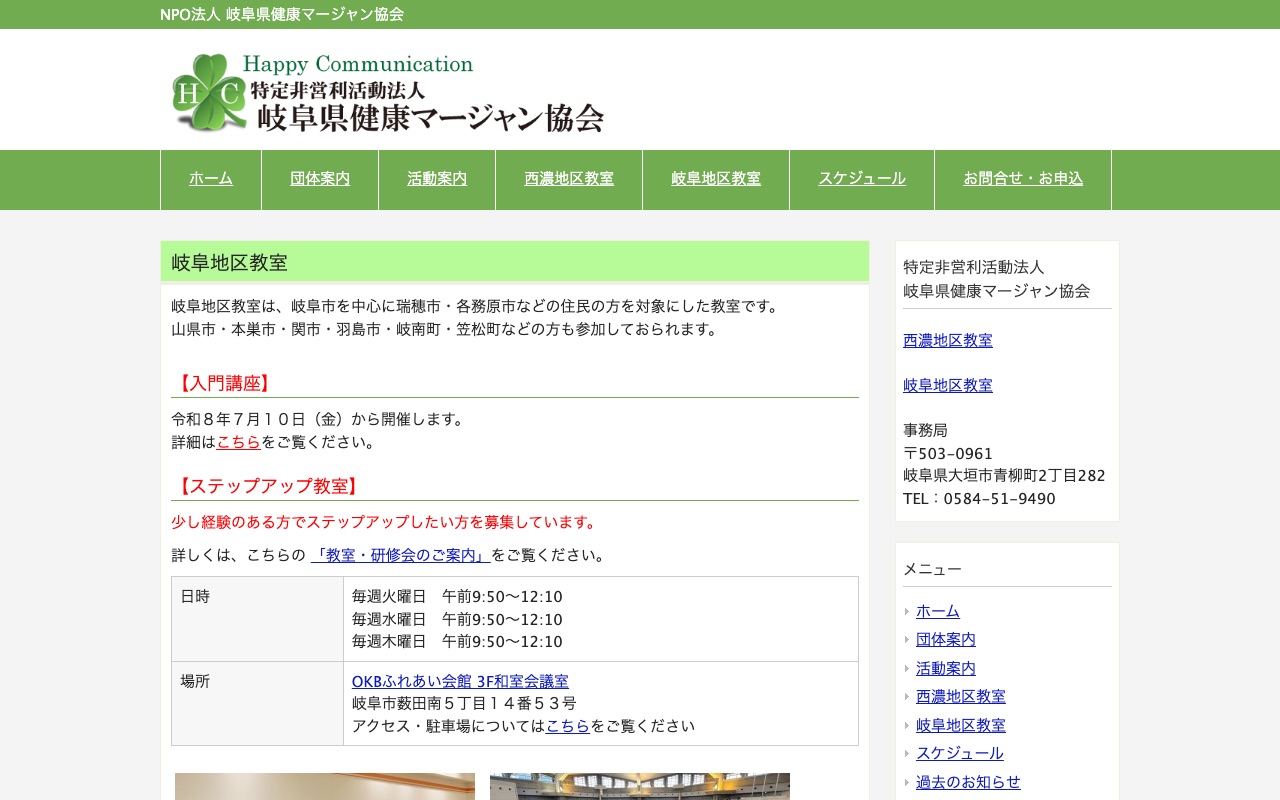Click the OKBふれあい会館 3F和室会議室 link
This screenshot has width=1280, height=800.
pyautogui.click(x=460, y=681)
